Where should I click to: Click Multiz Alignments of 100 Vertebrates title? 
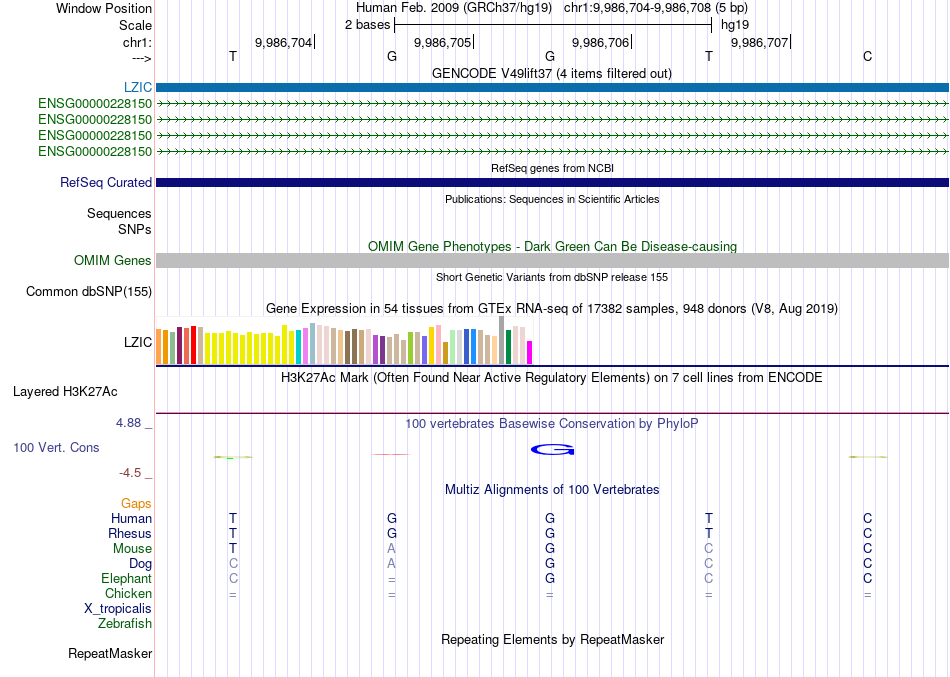tap(552, 489)
